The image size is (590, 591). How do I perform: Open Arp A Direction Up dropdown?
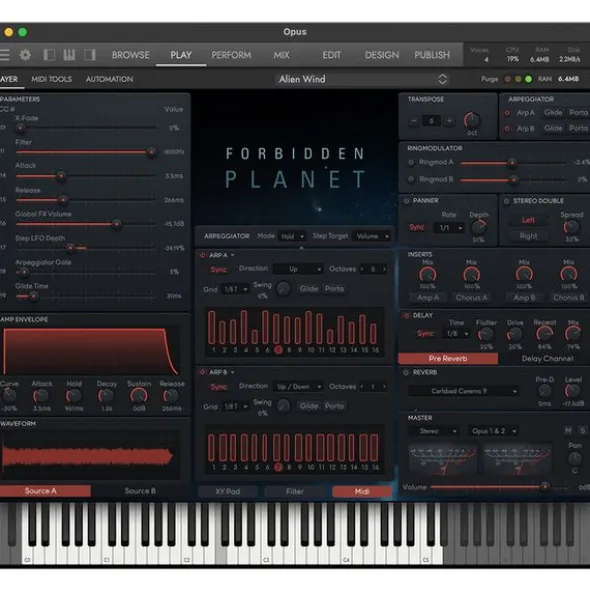[x=298, y=269]
